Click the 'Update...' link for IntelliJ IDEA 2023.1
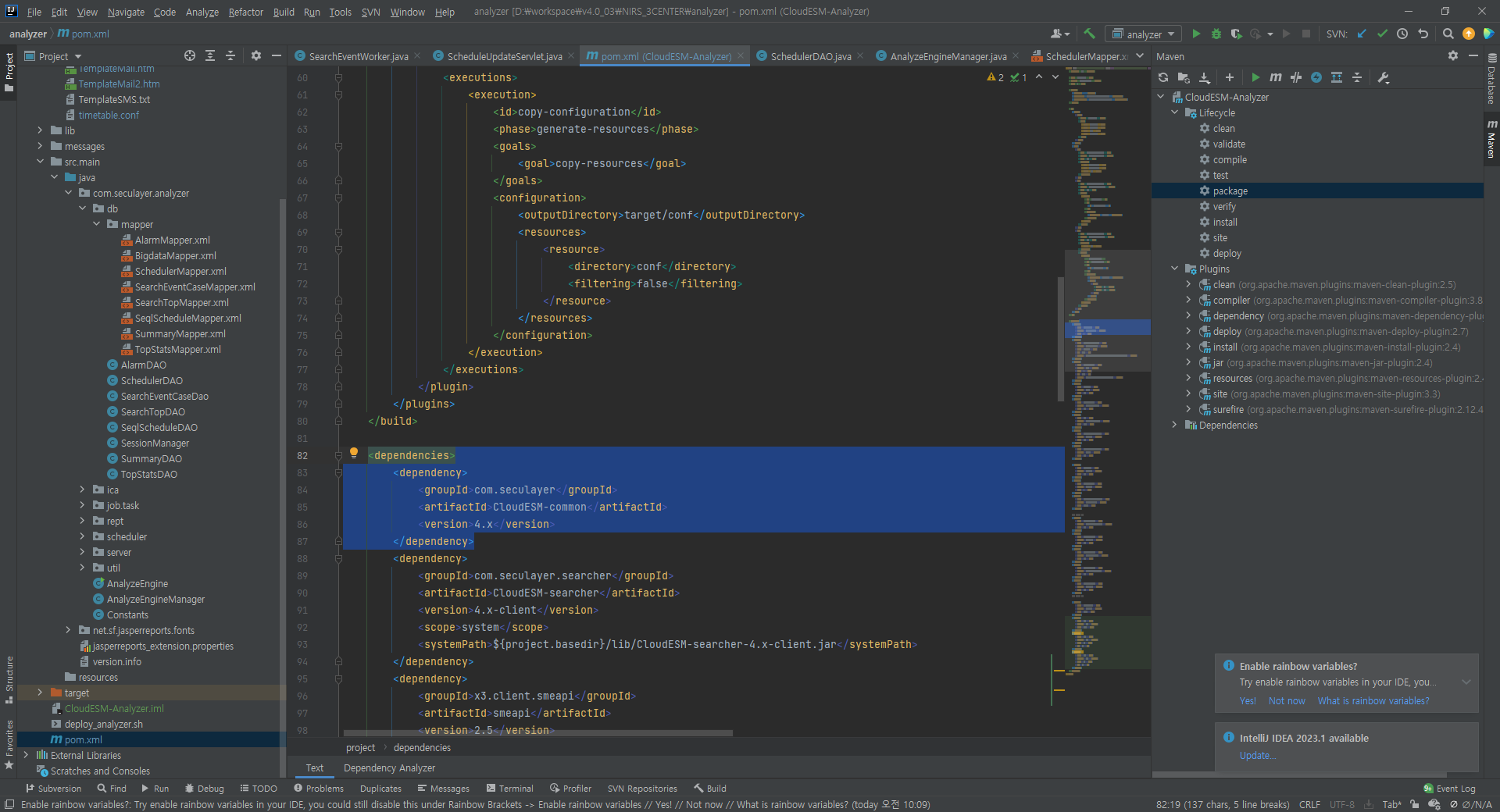This screenshot has height=812, width=1500. 1258,756
